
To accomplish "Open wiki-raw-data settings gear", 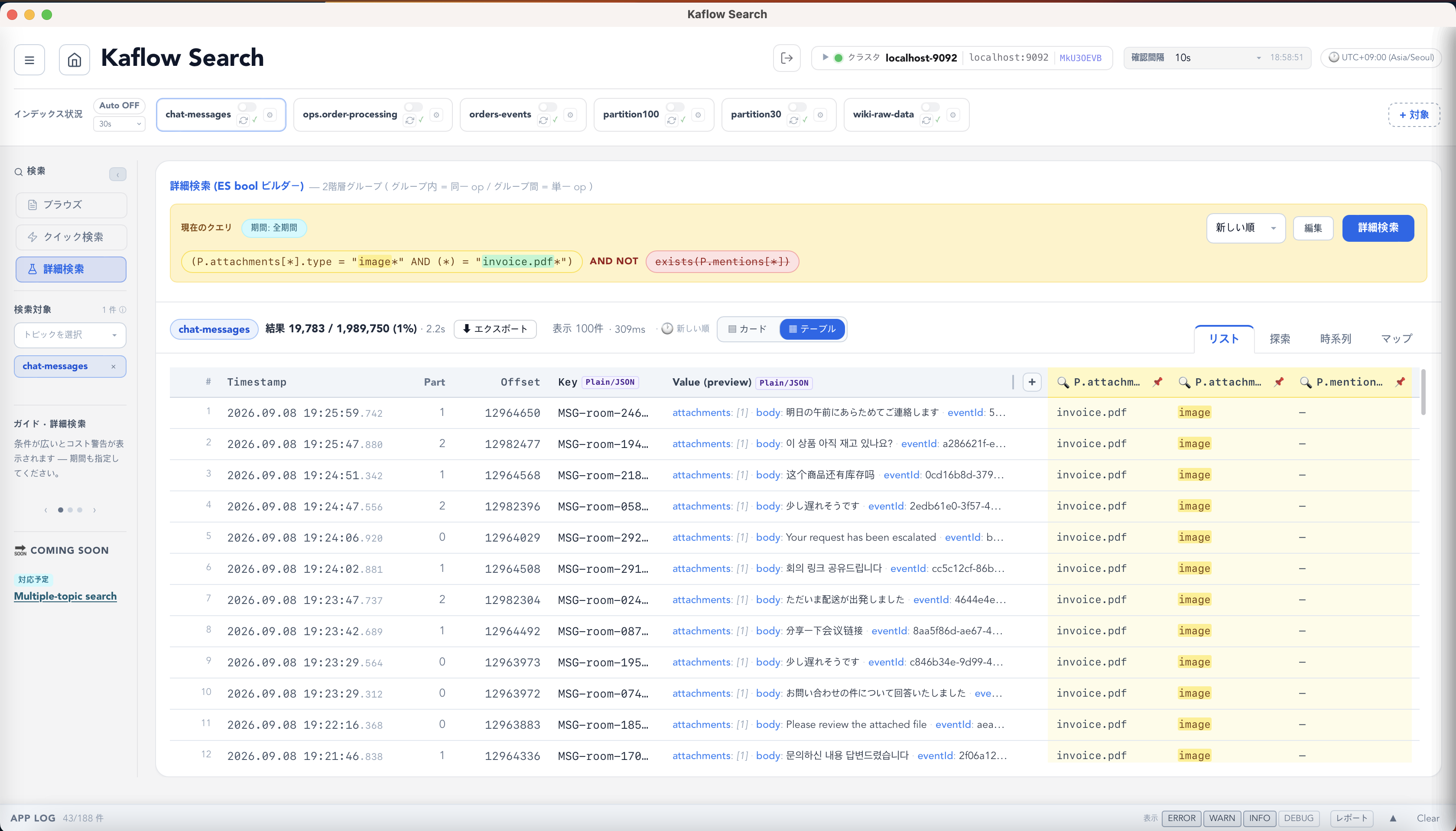I will (x=953, y=115).
